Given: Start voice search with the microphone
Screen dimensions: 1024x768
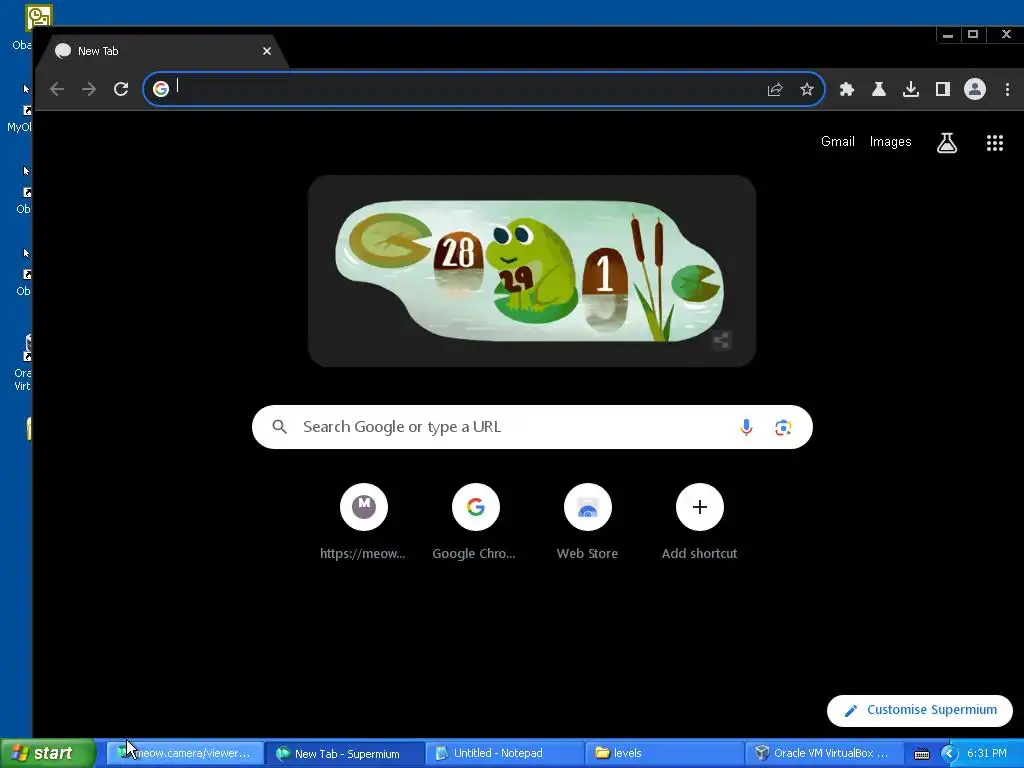Looking at the screenshot, I should click(746, 427).
